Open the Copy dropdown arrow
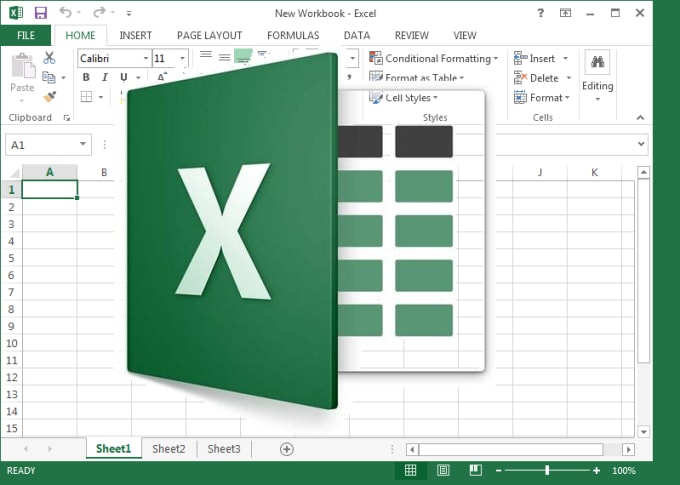Image resolution: width=680 pixels, height=485 pixels. pos(63,78)
